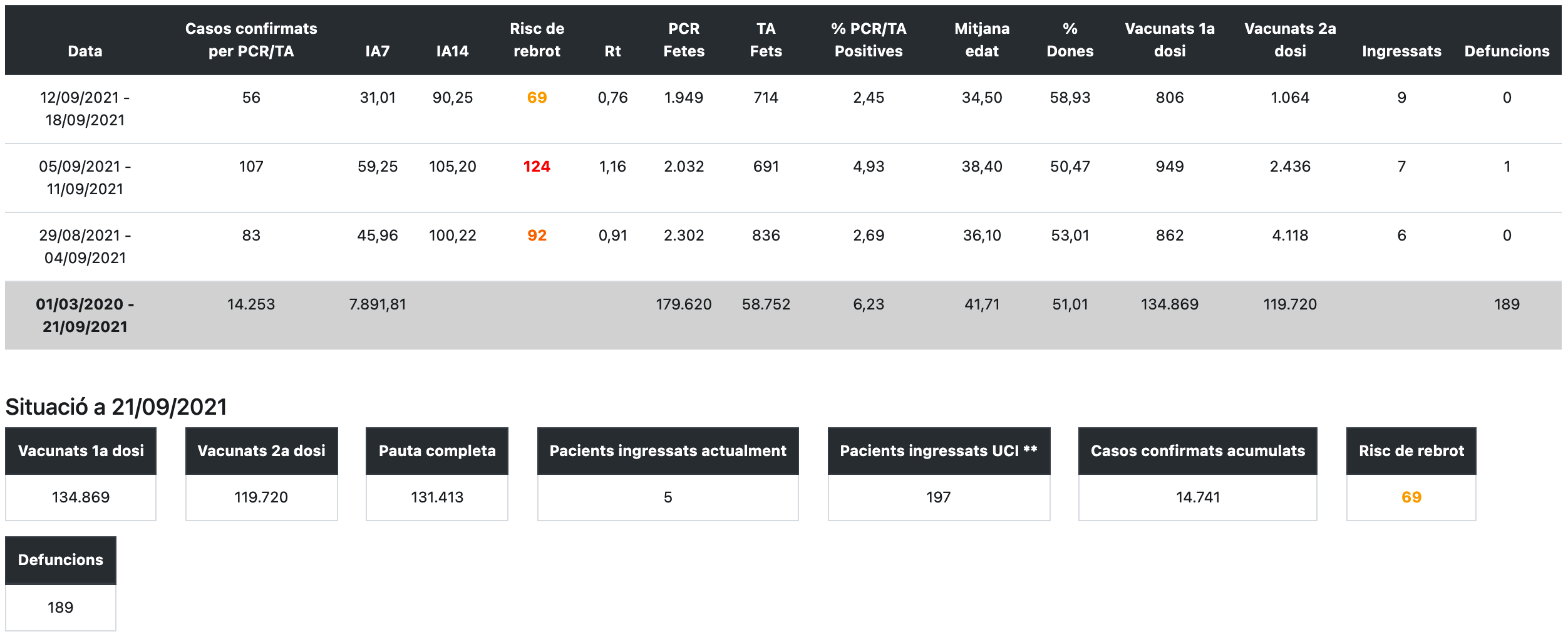The image size is (1568, 639).
Task: Click the bold 01/03/2020 - 21/09/2021 totals row
Action: (x=85, y=316)
